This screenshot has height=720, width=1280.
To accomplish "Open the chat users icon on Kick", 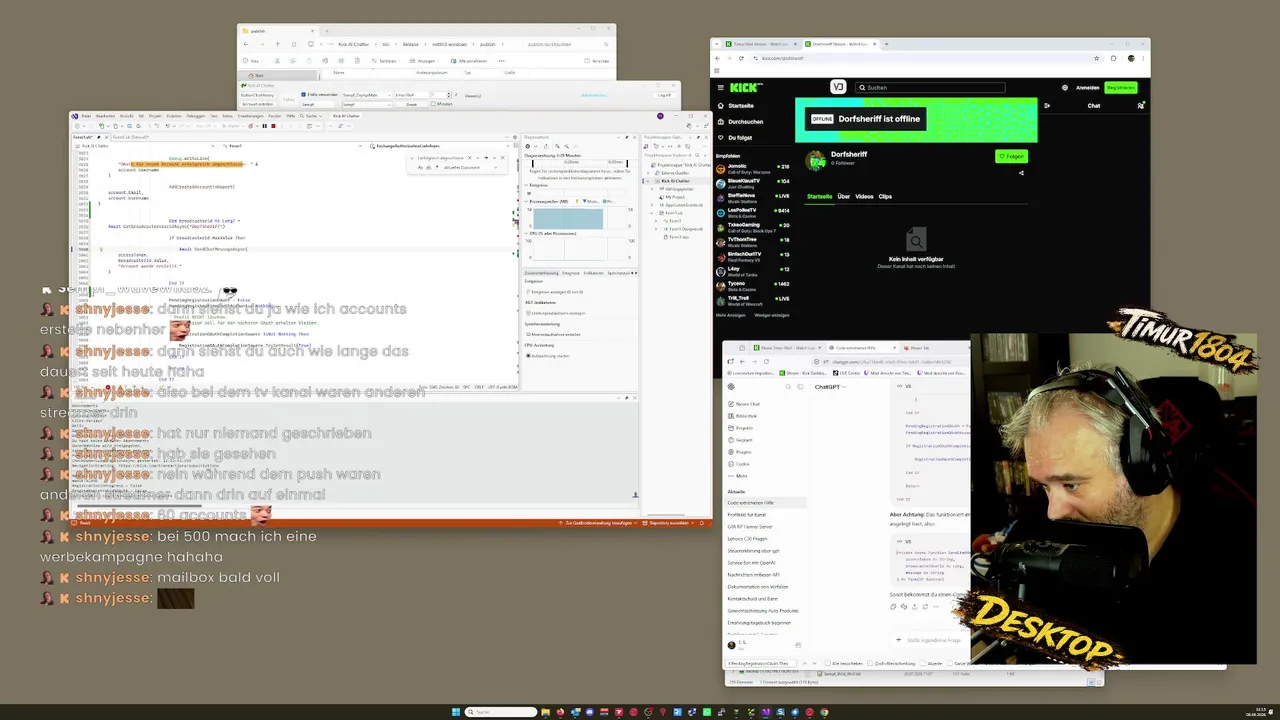I will coord(1140,106).
